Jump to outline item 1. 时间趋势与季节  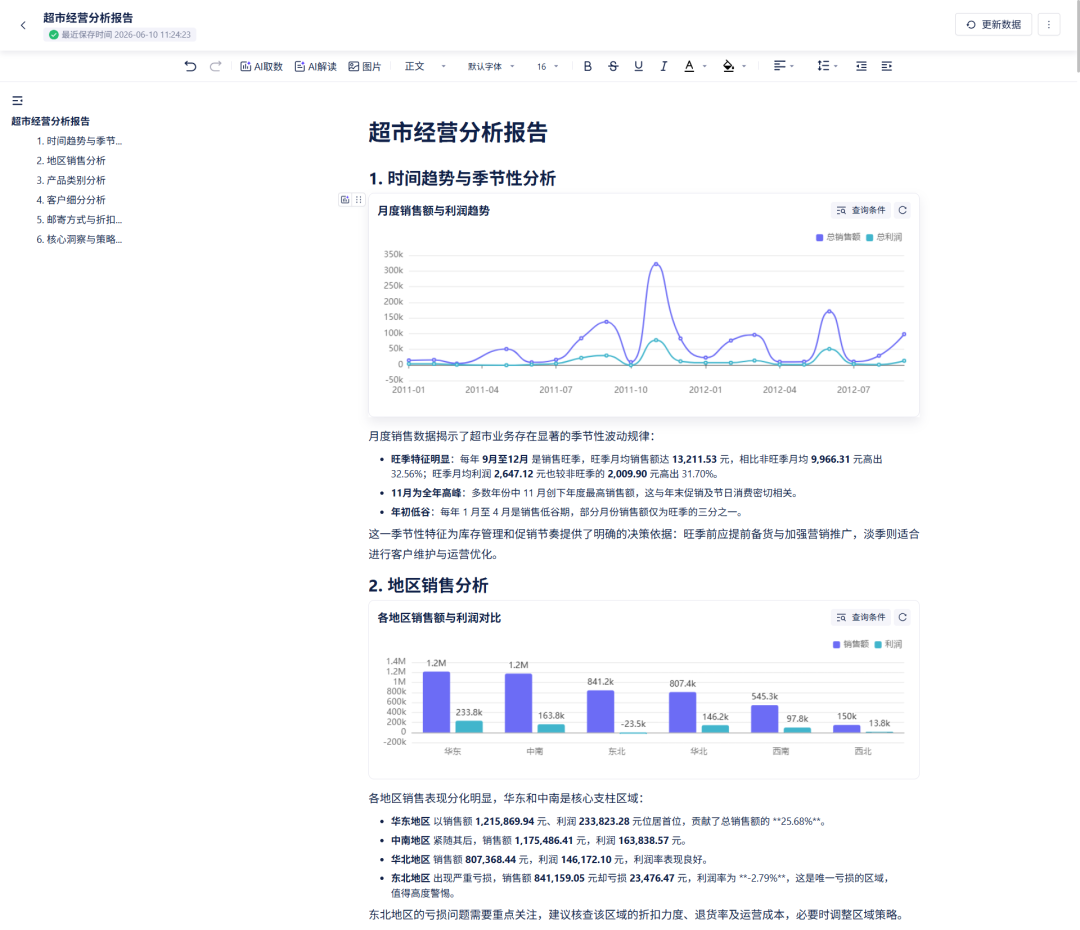coord(79,141)
